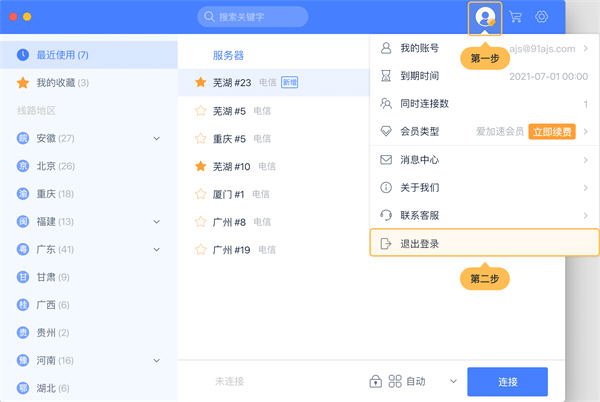Click the 皖 badge icon for 安徽

(x=23, y=138)
